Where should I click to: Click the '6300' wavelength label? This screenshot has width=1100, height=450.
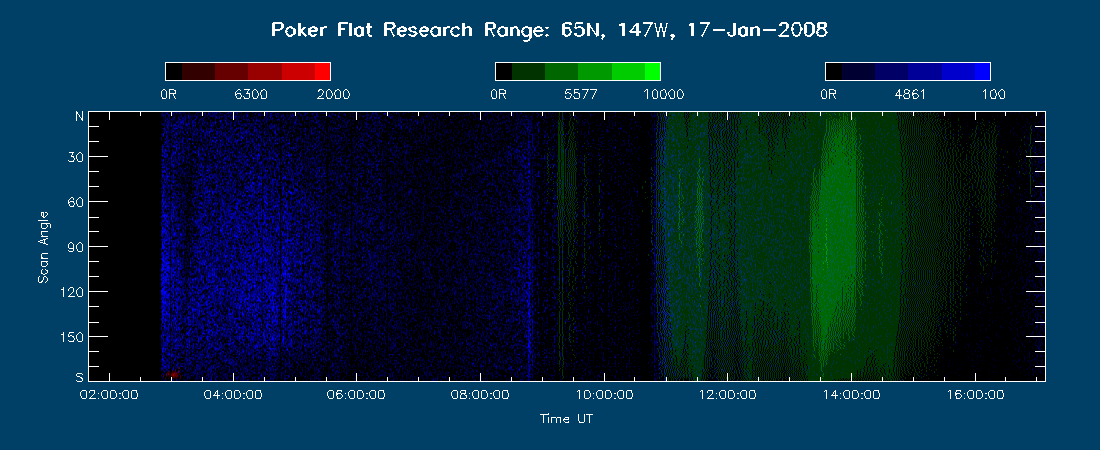[251, 95]
